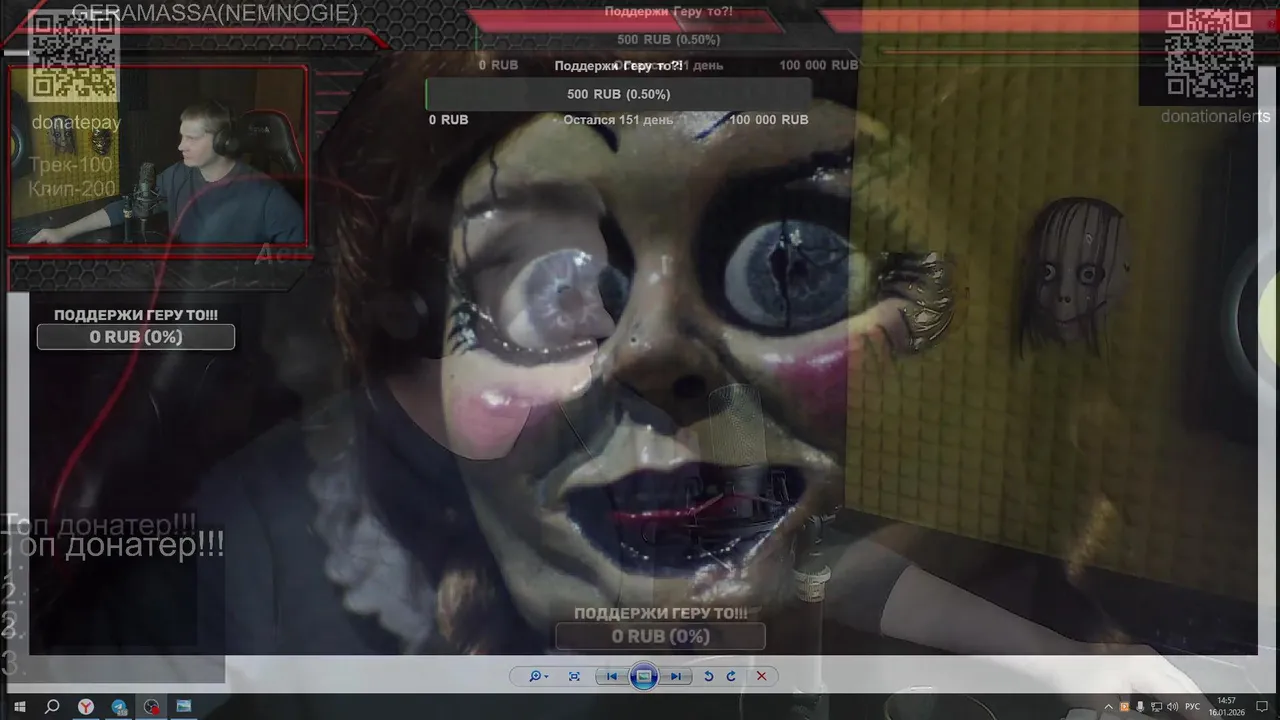This screenshot has width=1280, height=720.
Task: Open Telegram from taskbar
Action: click(x=119, y=706)
